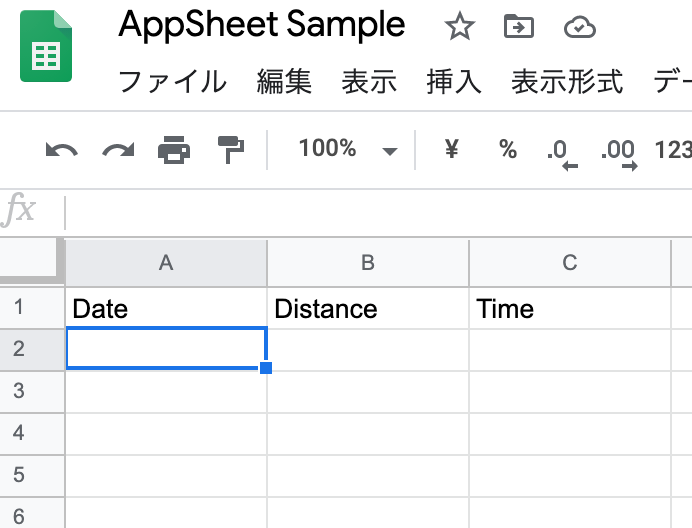Open the ファイル menu
The height and width of the screenshot is (528, 692).
[x=172, y=82]
